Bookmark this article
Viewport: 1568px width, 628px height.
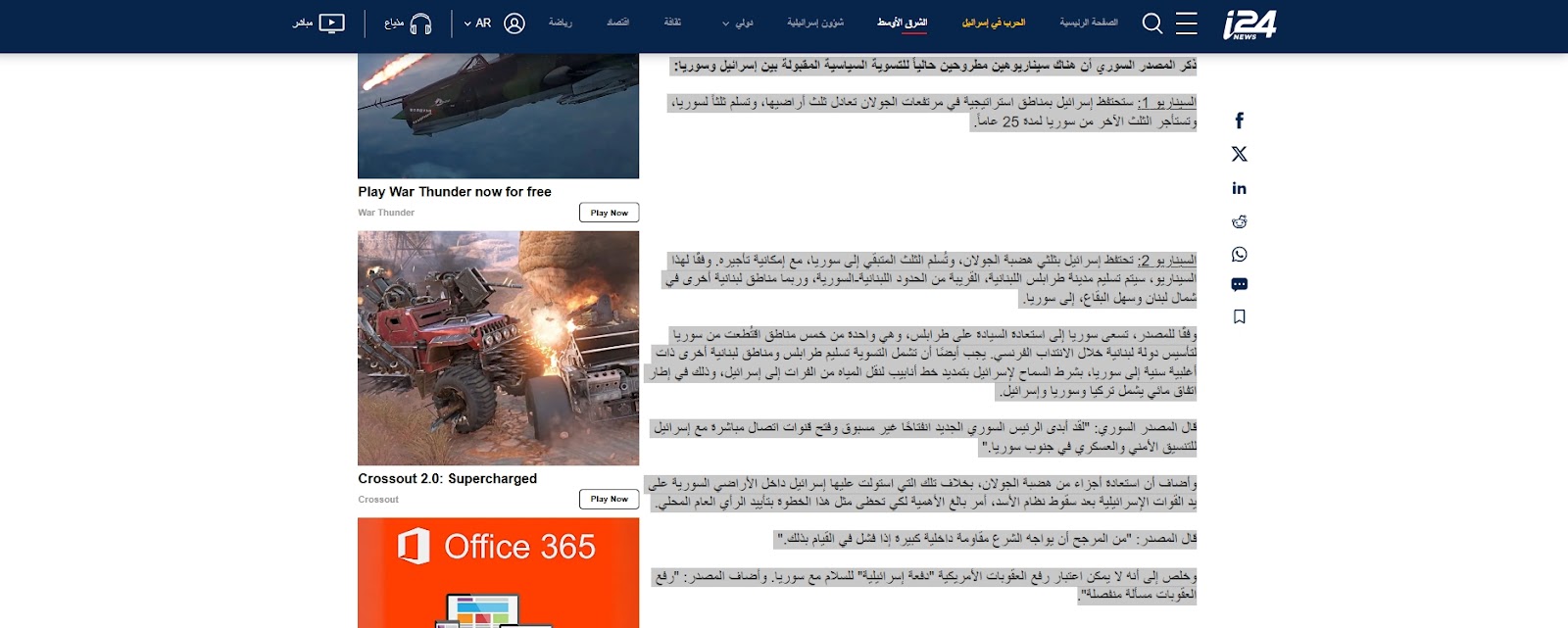click(1239, 316)
